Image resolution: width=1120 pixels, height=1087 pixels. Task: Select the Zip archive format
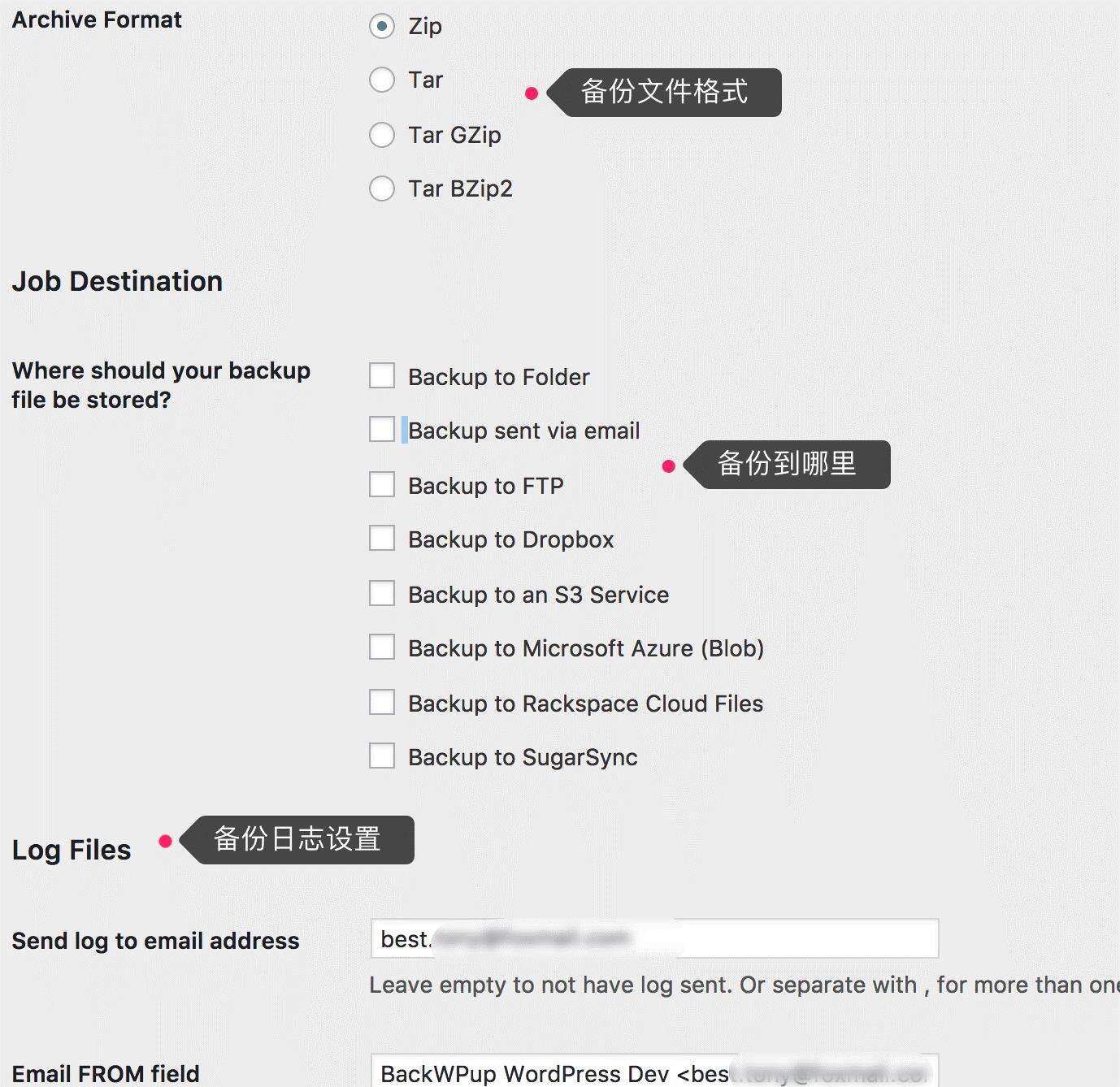[382, 26]
